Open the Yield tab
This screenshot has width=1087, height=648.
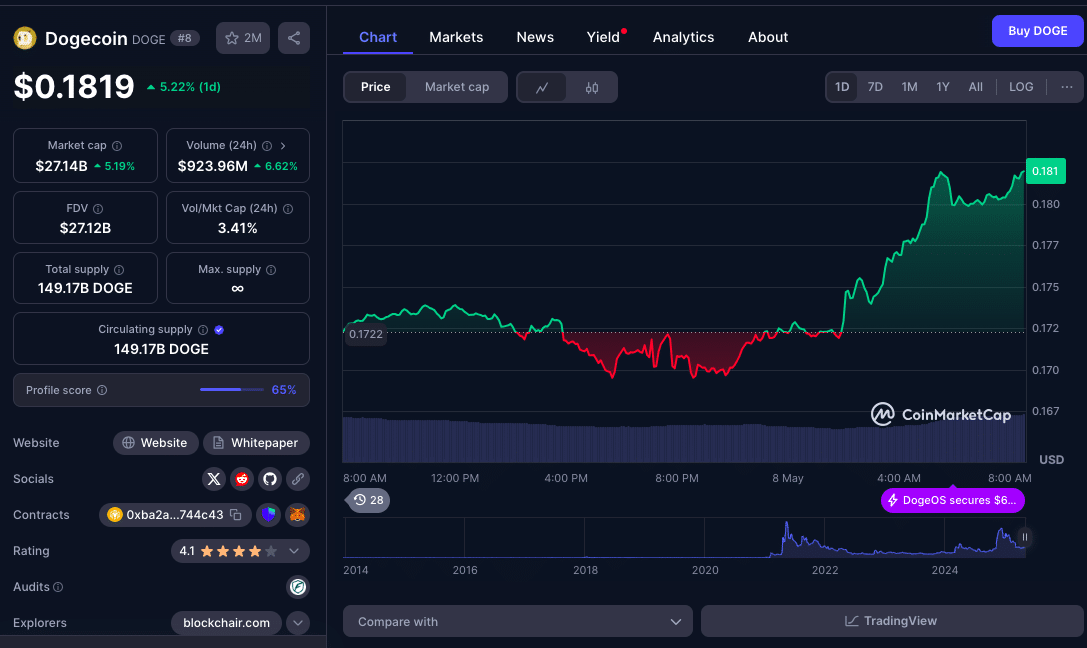[604, 37]
